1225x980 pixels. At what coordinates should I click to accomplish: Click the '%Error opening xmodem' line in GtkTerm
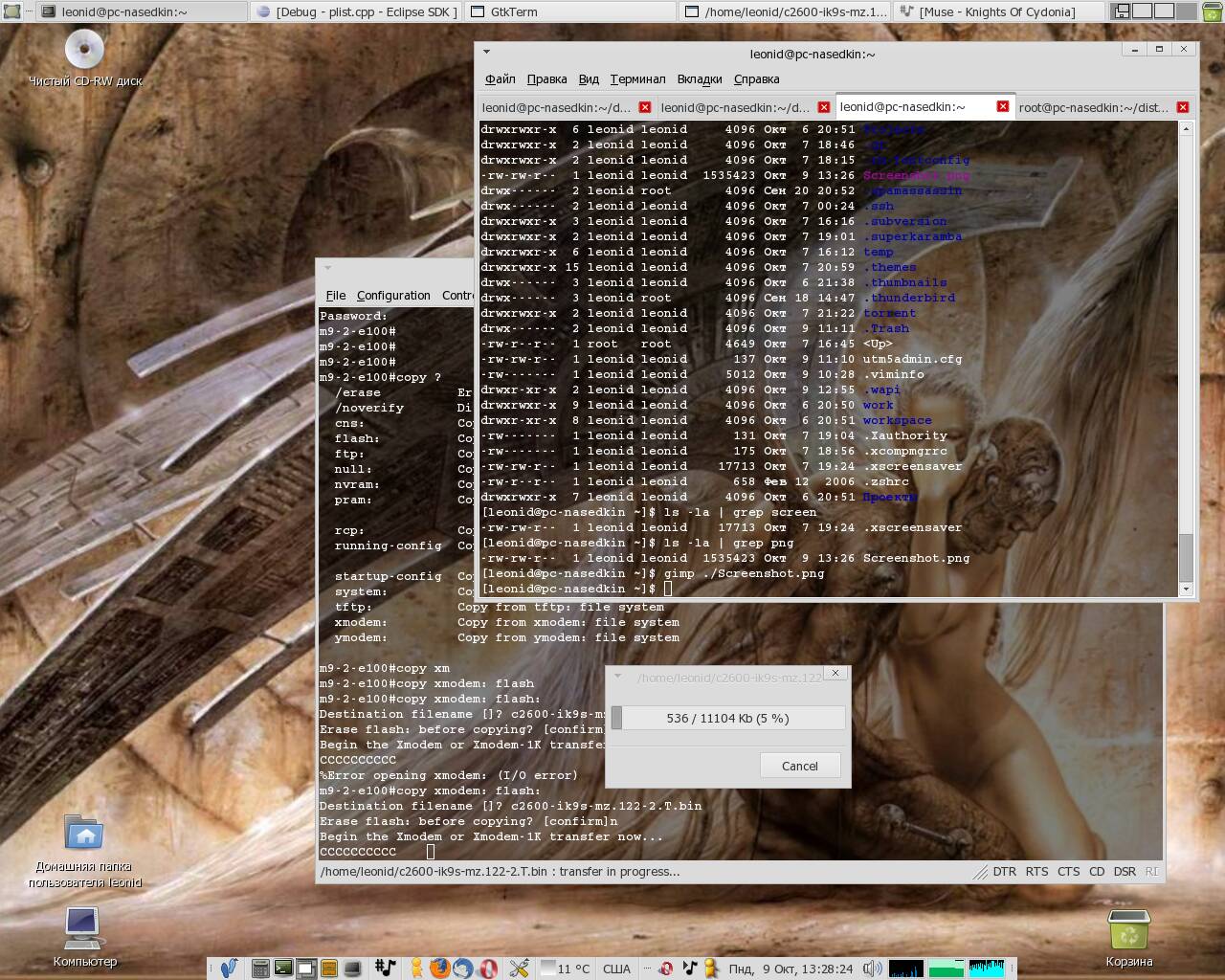point(449,775)
